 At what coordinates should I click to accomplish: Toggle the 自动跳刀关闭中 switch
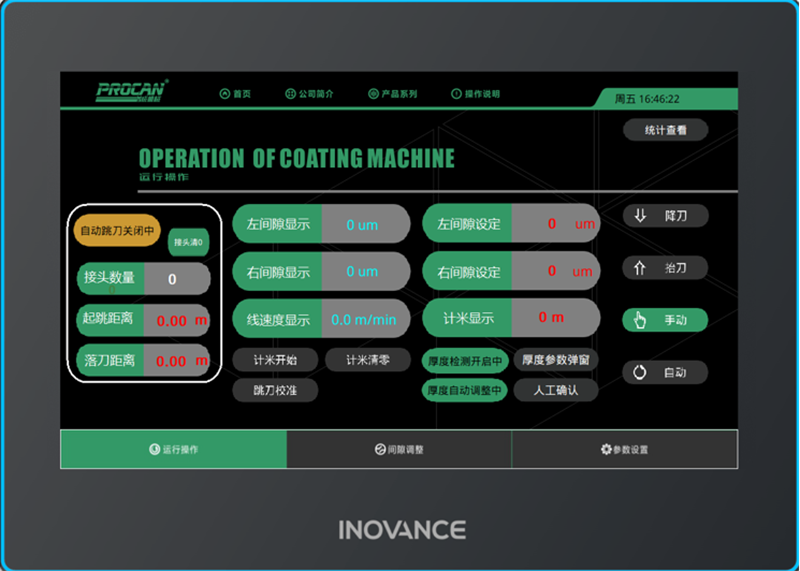point(116,230)
